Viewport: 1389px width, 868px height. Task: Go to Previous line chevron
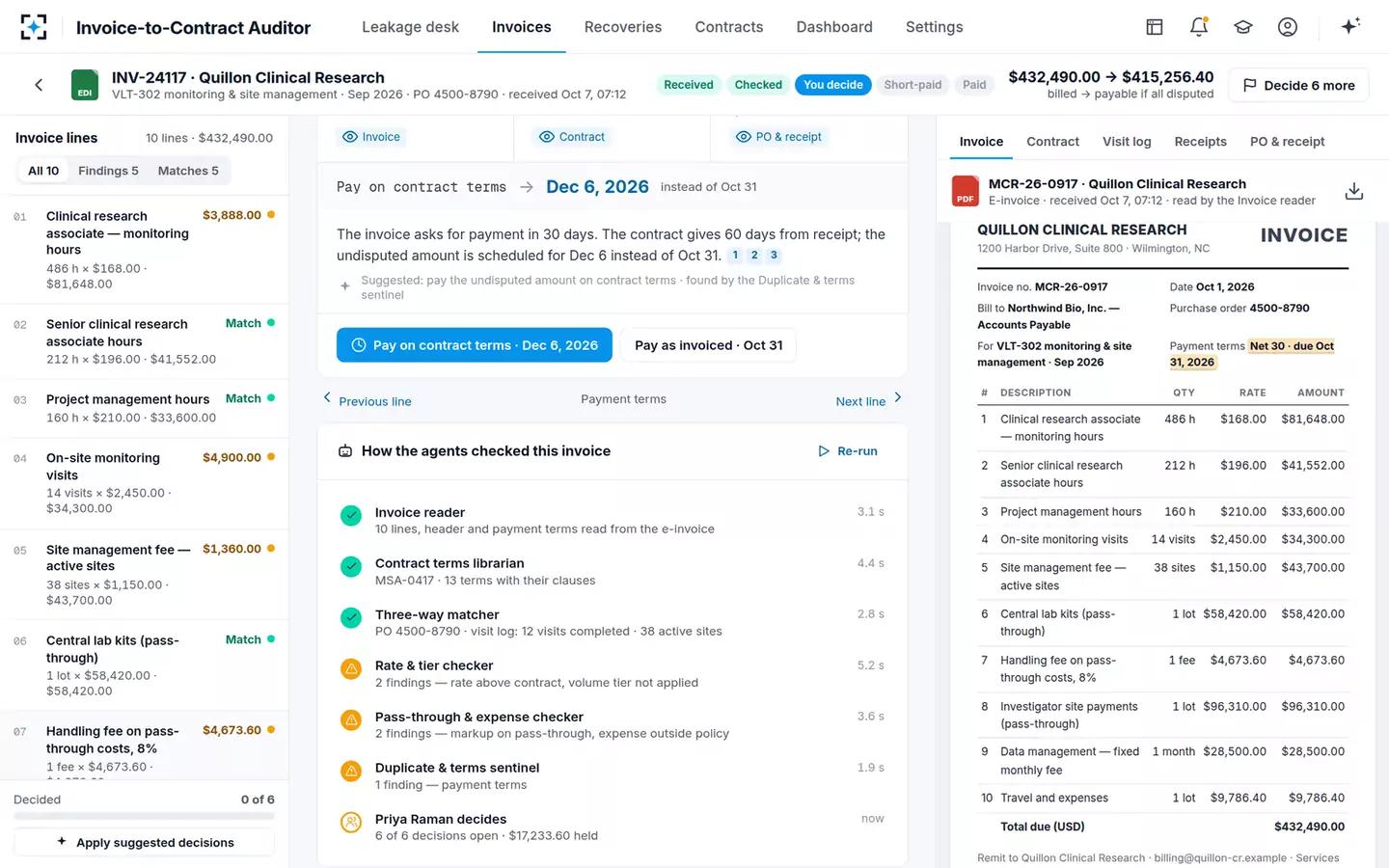(x=327, y=397)
